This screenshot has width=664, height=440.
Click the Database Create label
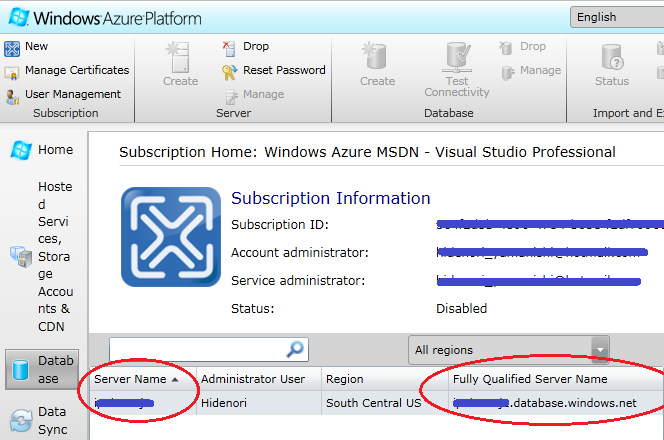point(377,81)
